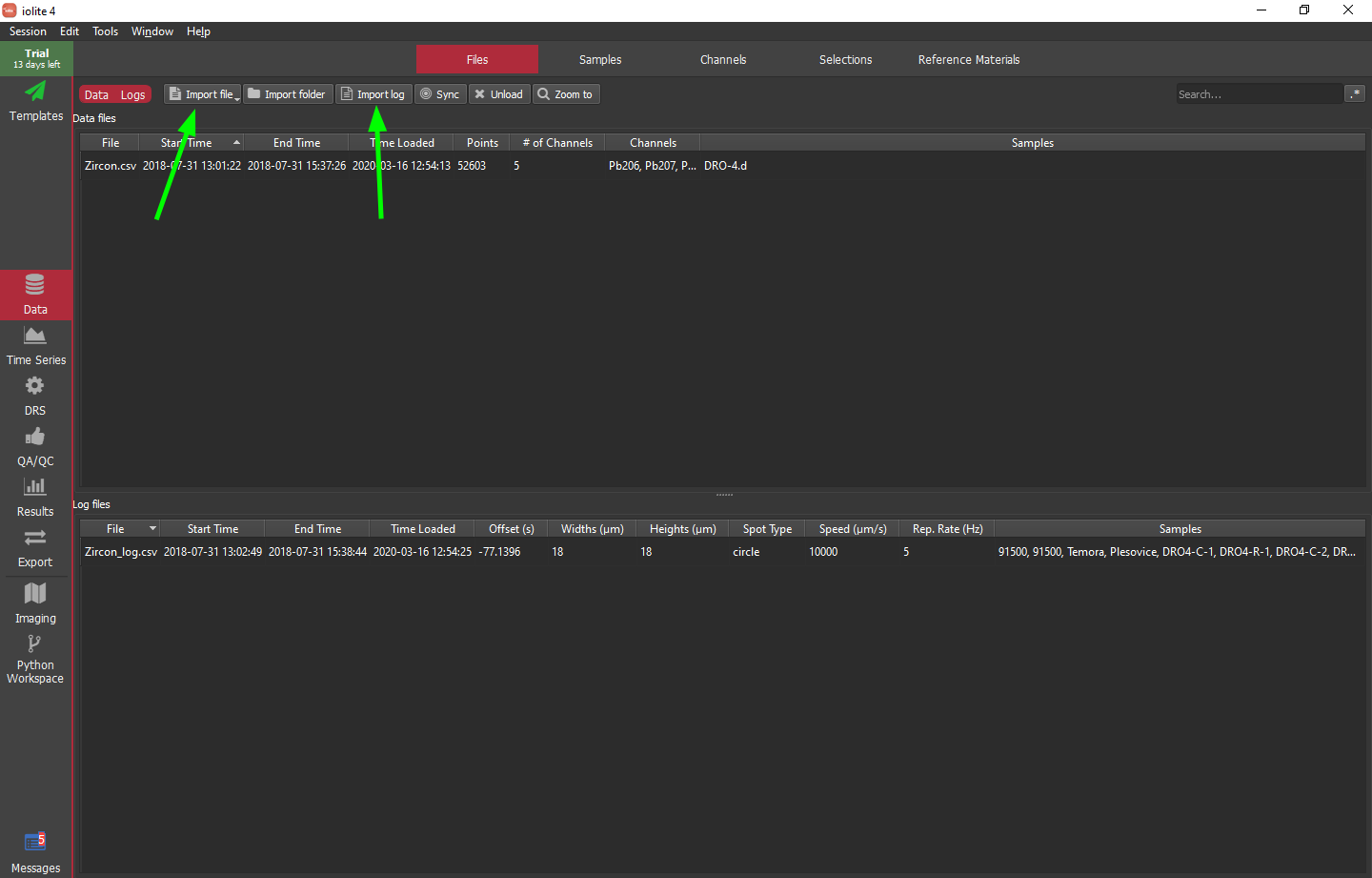Click the Channels column header in Data files
Image resolution: width=1372 pixels, height=878 pixels.
(653, 143)
